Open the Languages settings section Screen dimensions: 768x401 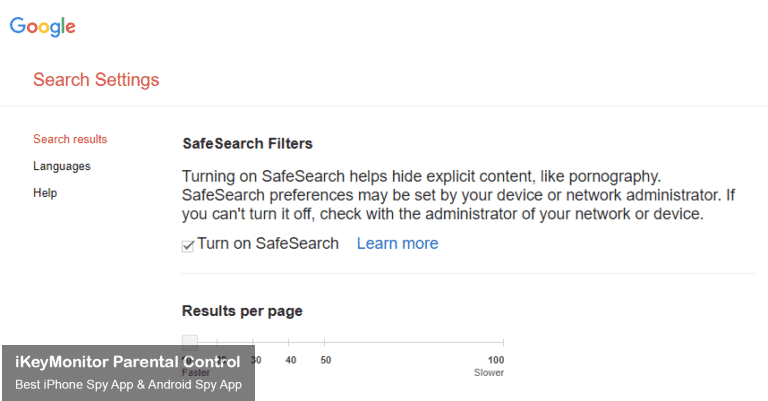62,166
